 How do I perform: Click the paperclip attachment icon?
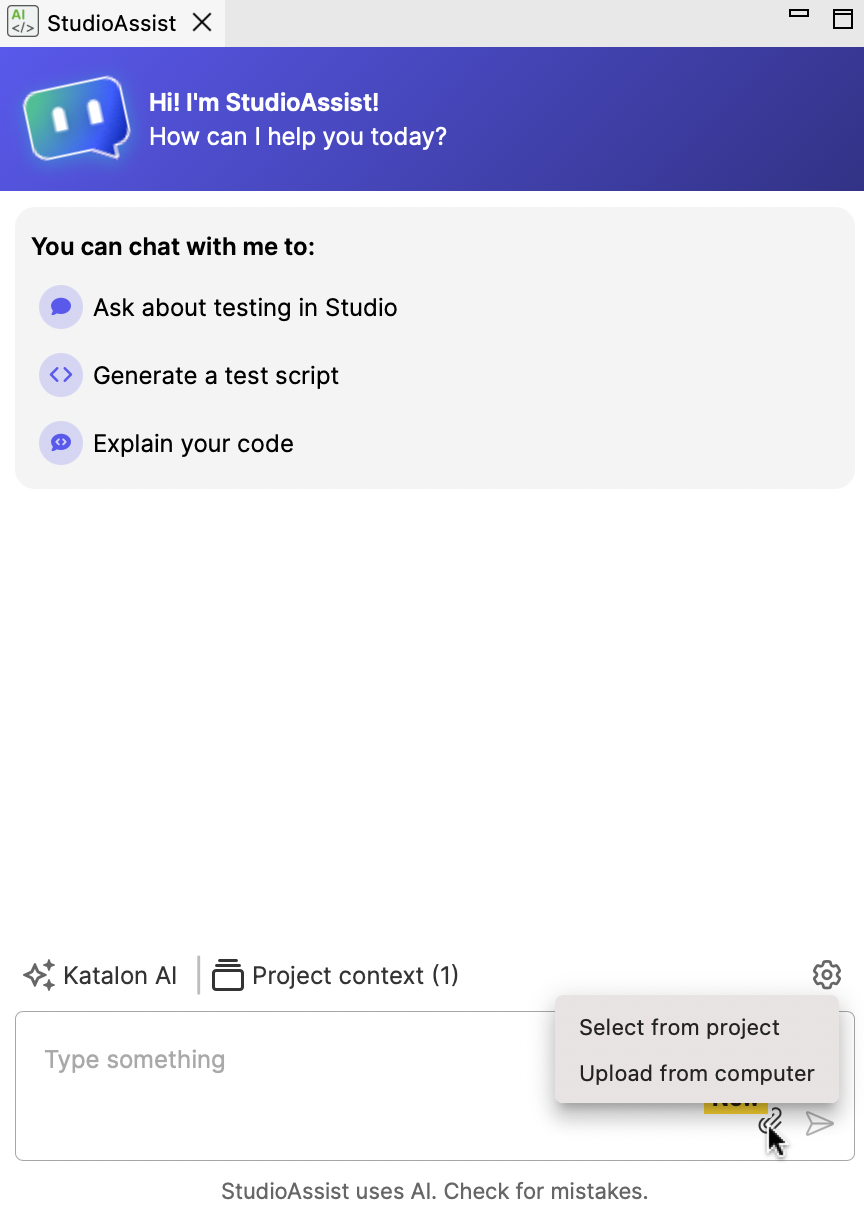click(770, 1123)
